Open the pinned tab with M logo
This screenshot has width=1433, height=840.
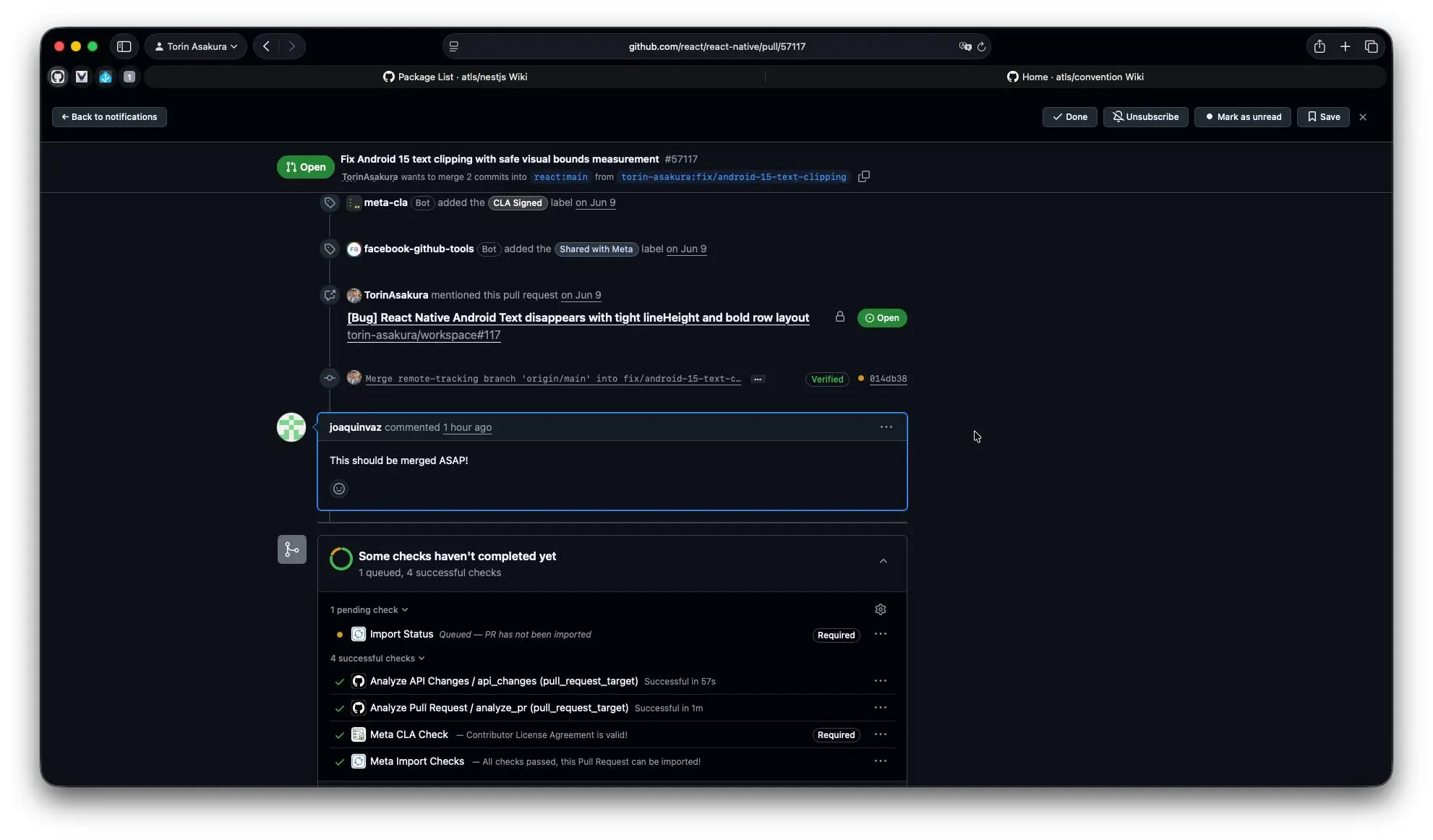click(82, 77)
